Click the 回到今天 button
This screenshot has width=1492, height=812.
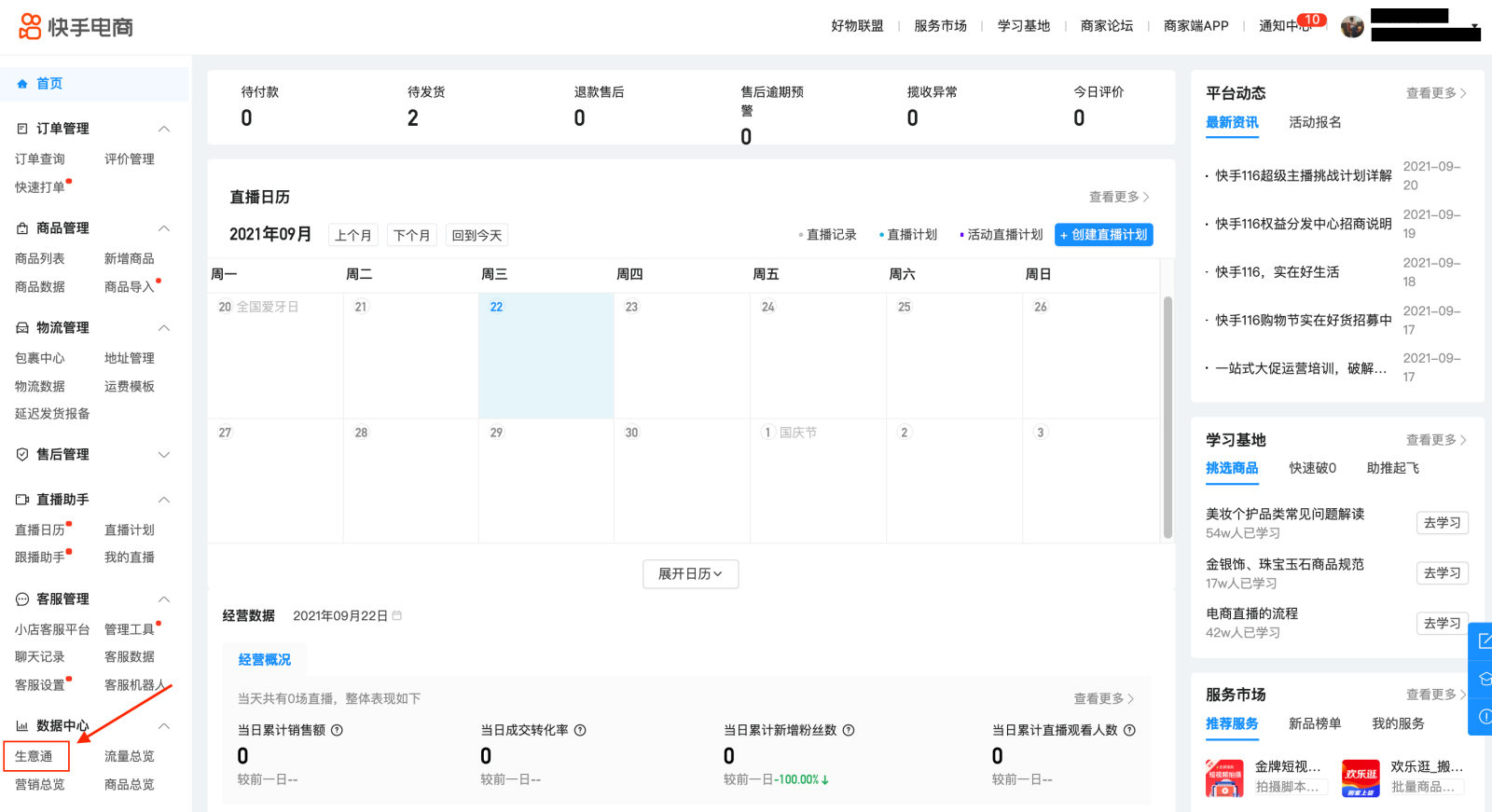[477, 235]
